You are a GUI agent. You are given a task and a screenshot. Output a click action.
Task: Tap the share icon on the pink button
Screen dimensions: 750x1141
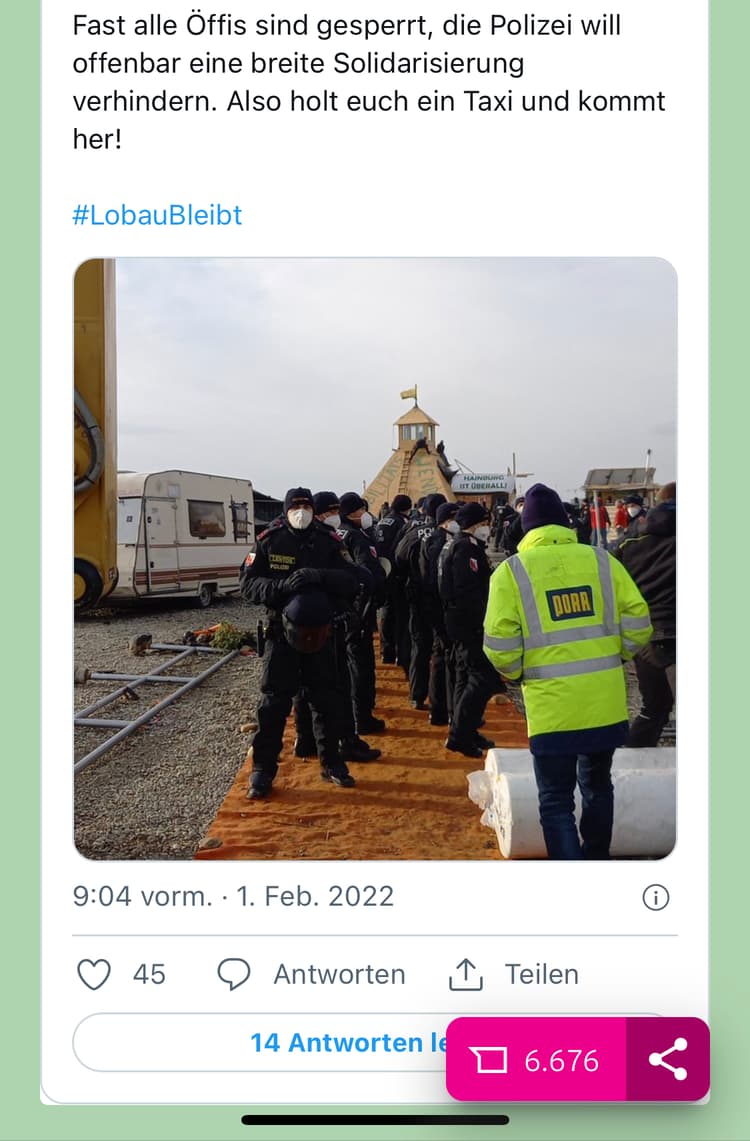point(668,1060)
